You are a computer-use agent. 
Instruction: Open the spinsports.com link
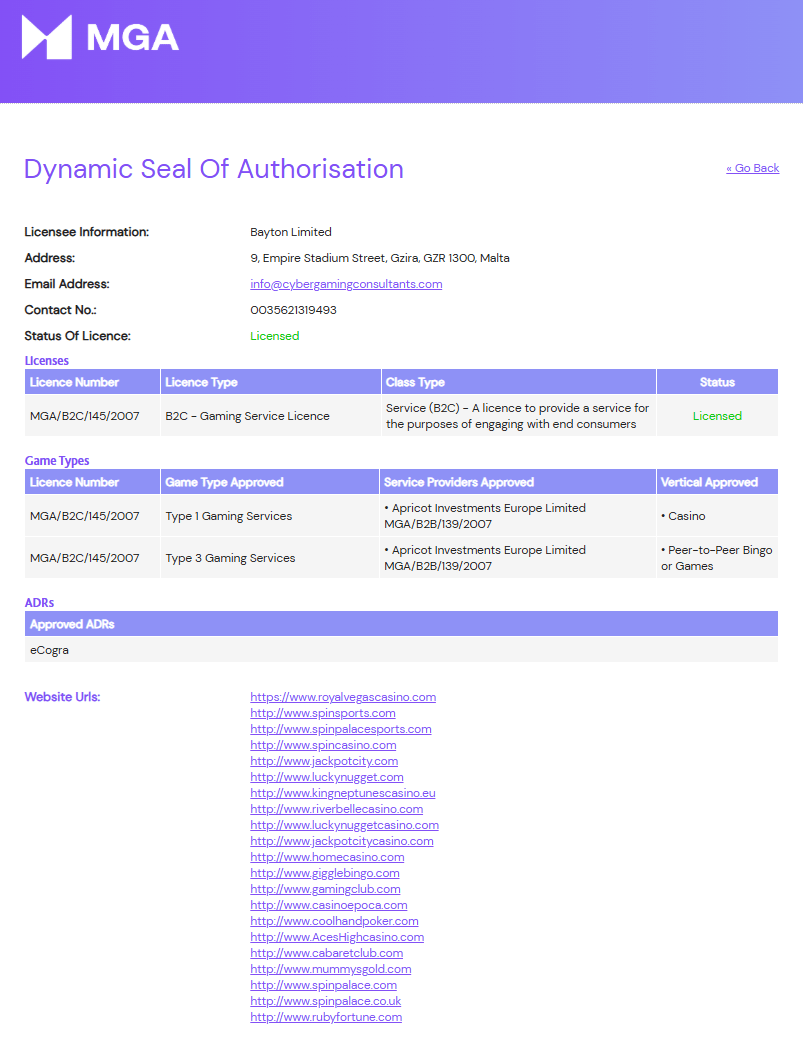(323, 713)
